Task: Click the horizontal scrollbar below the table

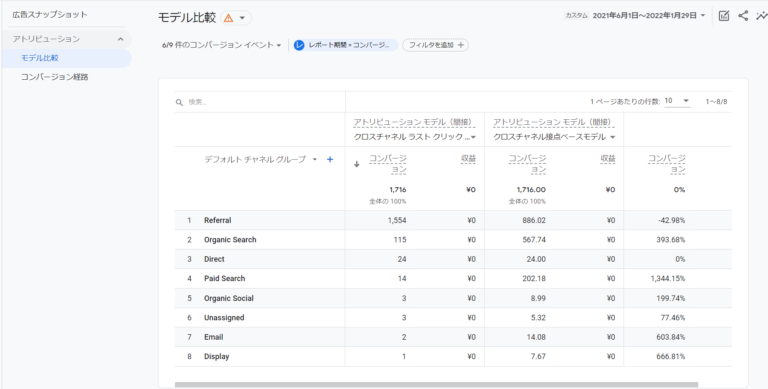Action: [436, 385]
